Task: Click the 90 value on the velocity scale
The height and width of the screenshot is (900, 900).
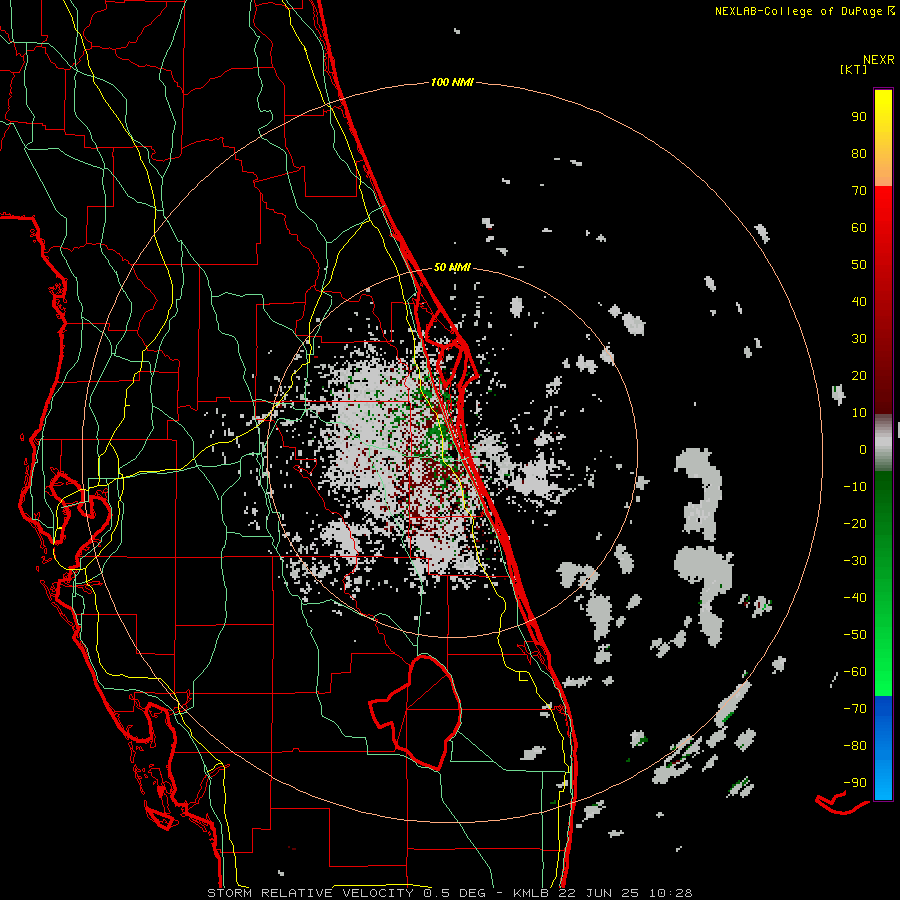Action: [x=859, y=117]
